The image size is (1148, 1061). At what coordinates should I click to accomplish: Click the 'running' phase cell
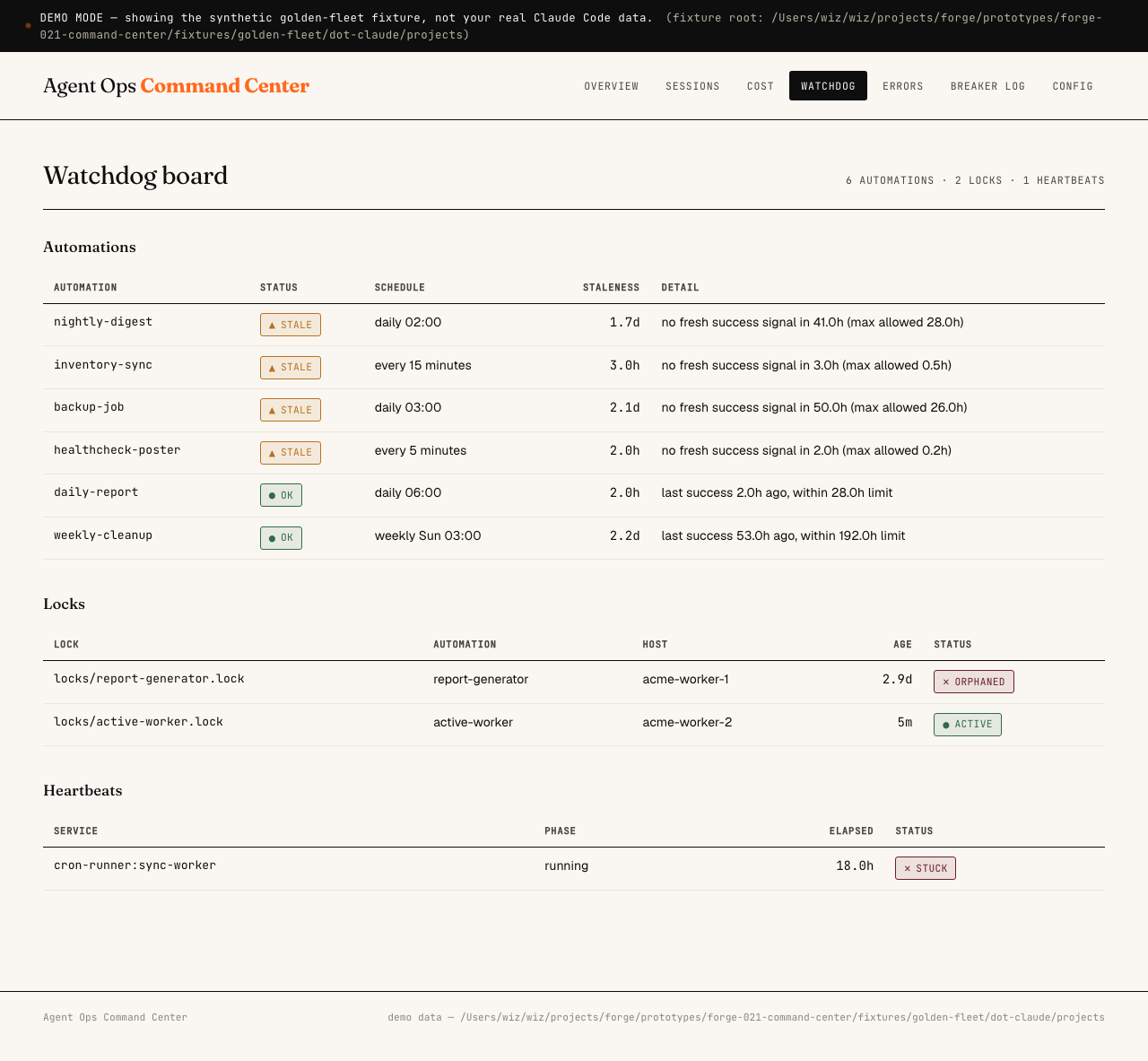[x=567, y=865]
